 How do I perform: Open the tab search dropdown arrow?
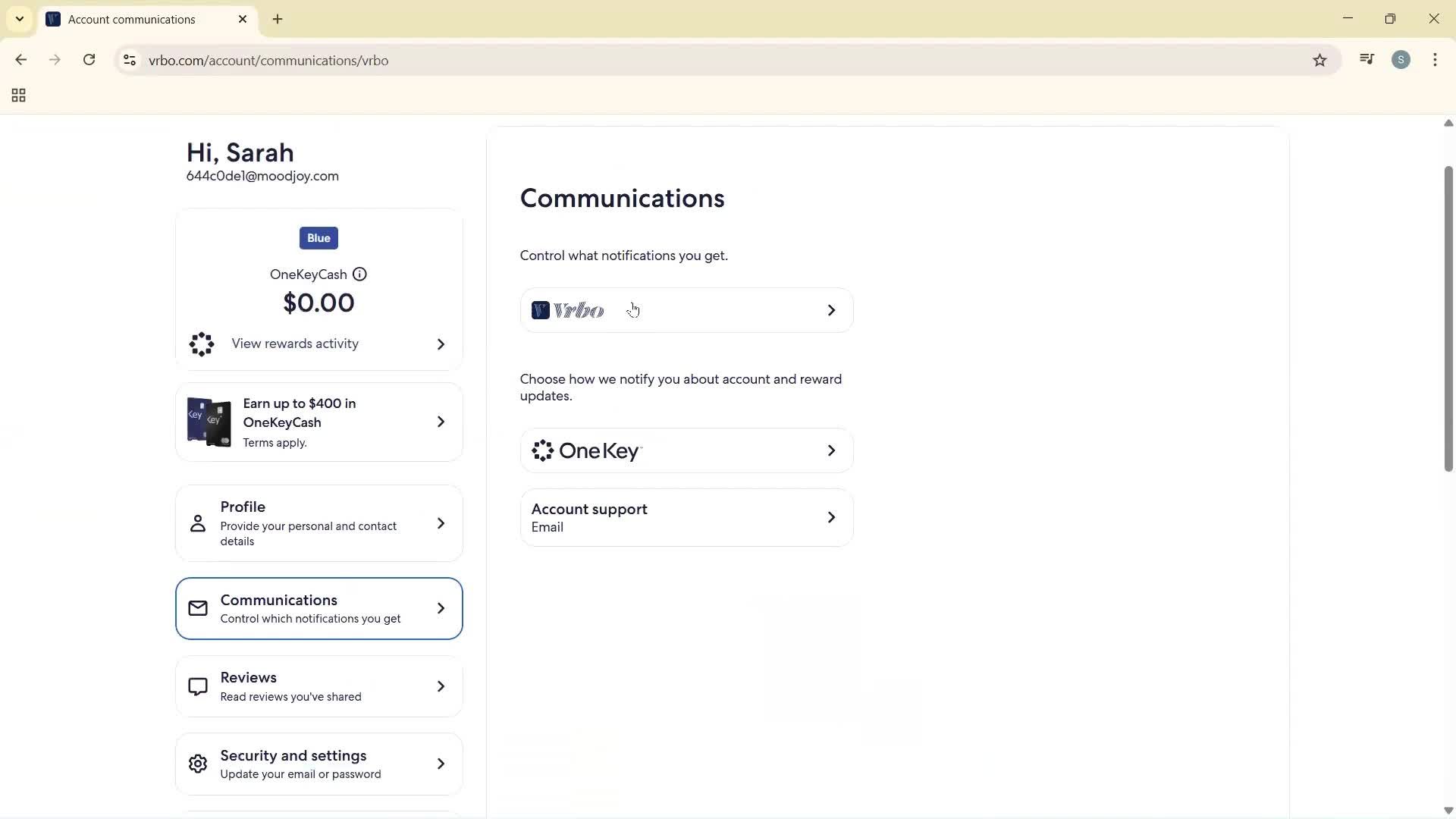tap(19, 18)
